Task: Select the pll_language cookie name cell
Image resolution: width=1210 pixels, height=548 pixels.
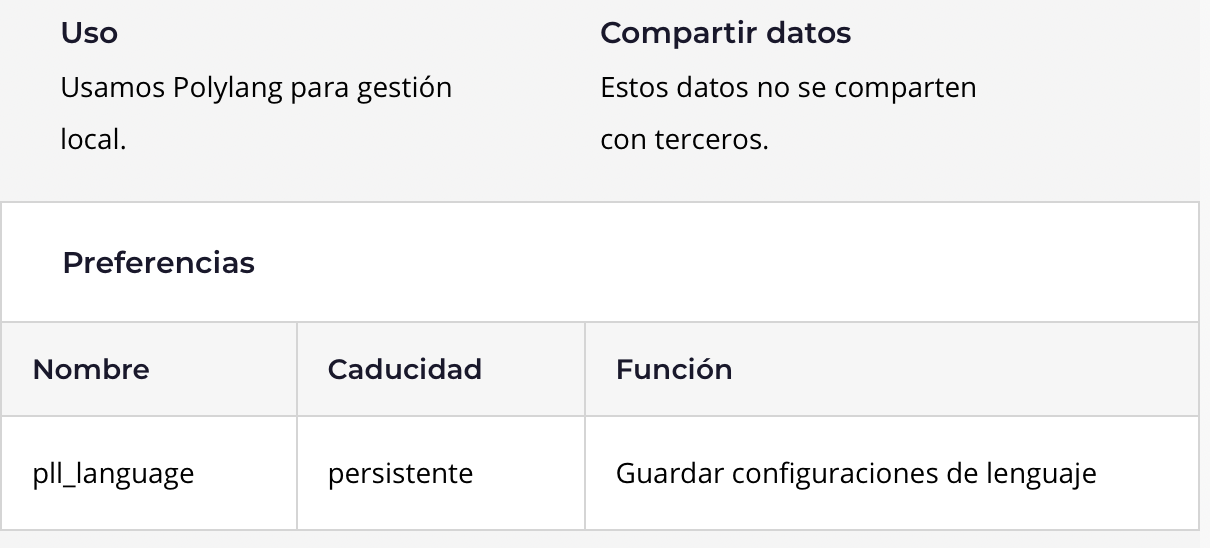Action: coord(113,473)
